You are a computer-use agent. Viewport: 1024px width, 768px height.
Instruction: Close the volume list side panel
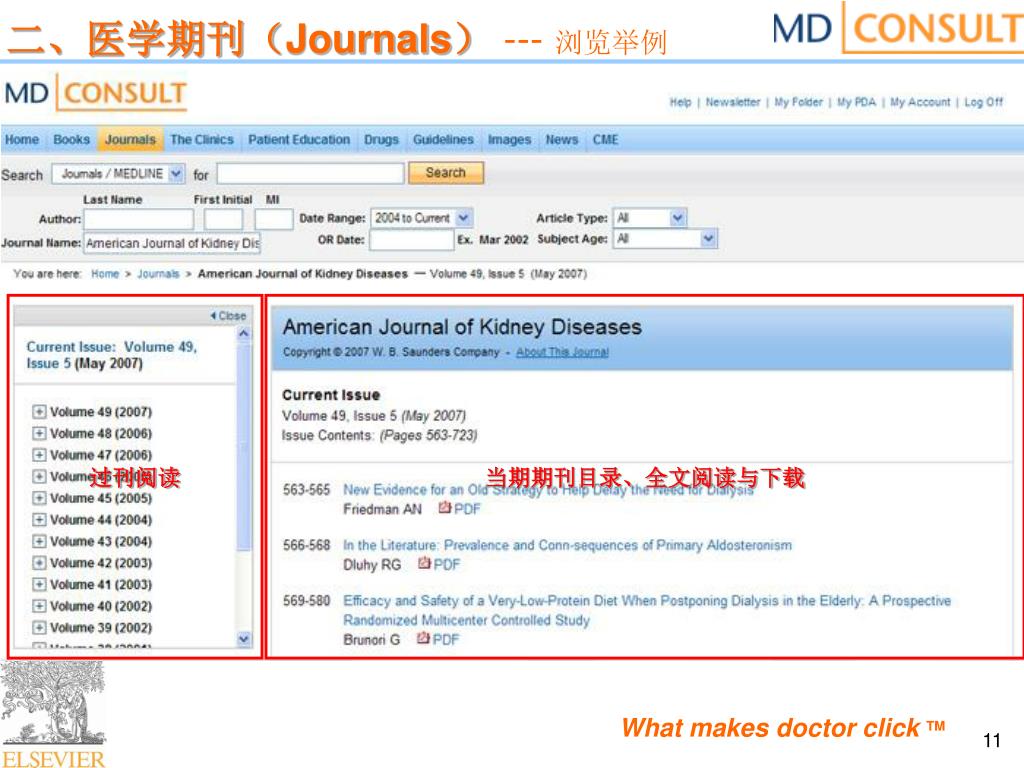point(228,315)
